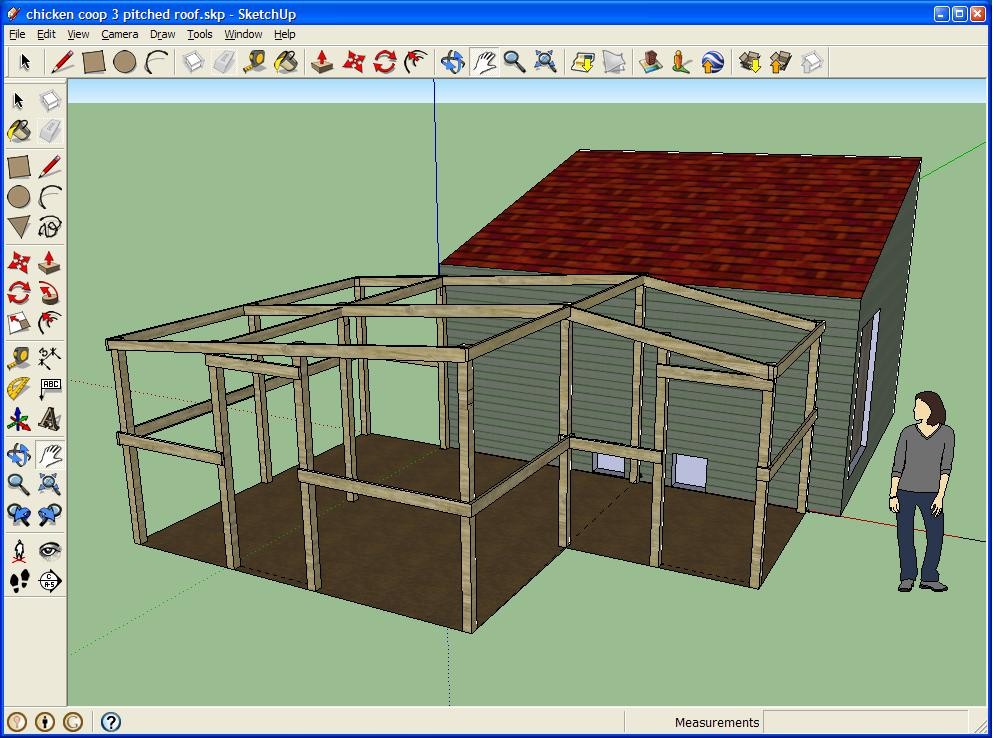Pick the Circle tool in the left tool set
The height and width of the screenshot is (738, 996).
(18, 197)
